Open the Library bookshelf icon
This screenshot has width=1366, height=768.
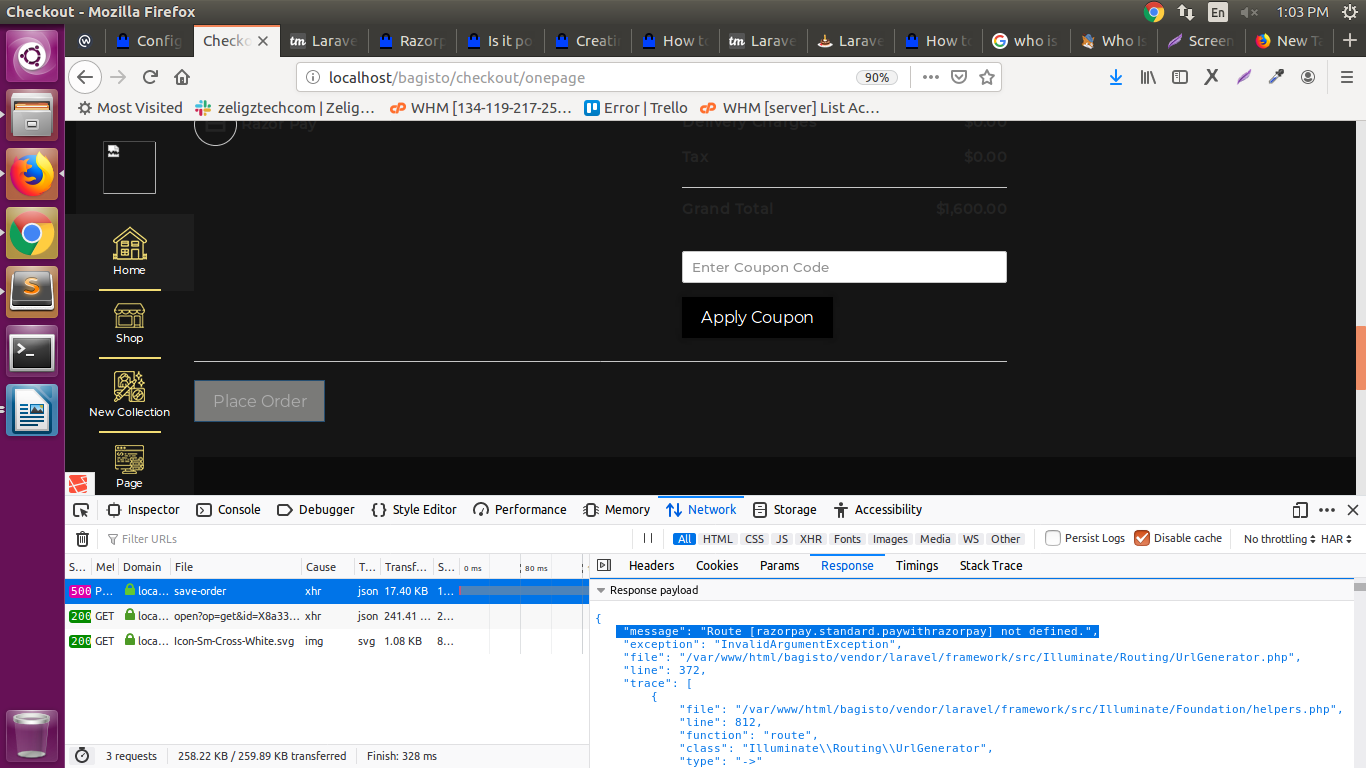(x=1149, y=77)
